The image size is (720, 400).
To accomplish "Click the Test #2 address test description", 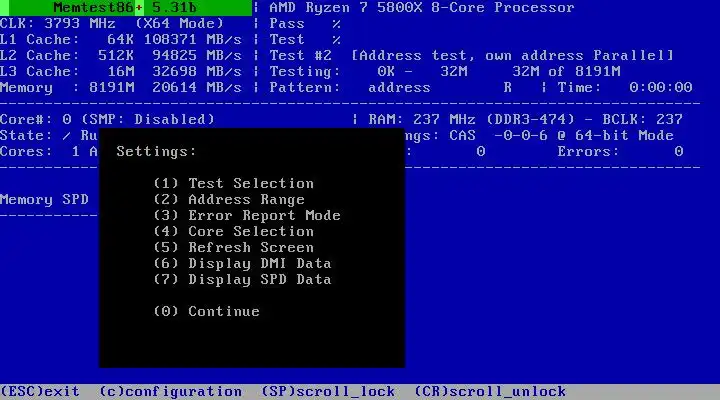I will coord(472,56).
